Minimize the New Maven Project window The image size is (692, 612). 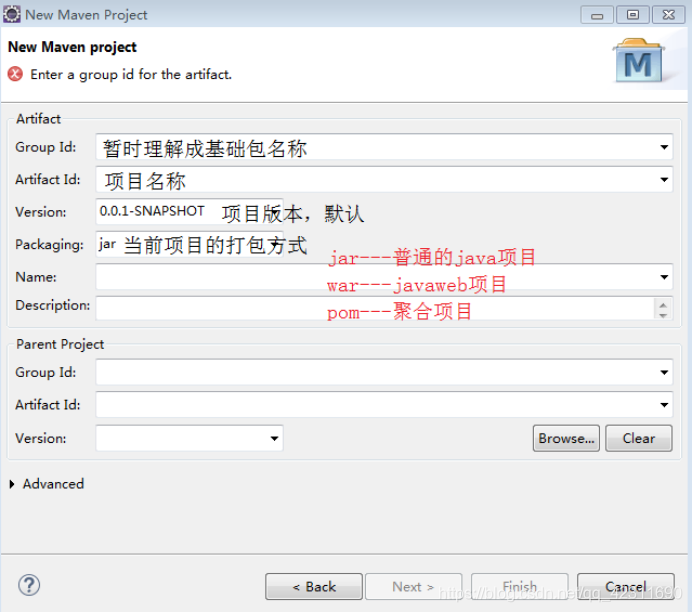597,15
